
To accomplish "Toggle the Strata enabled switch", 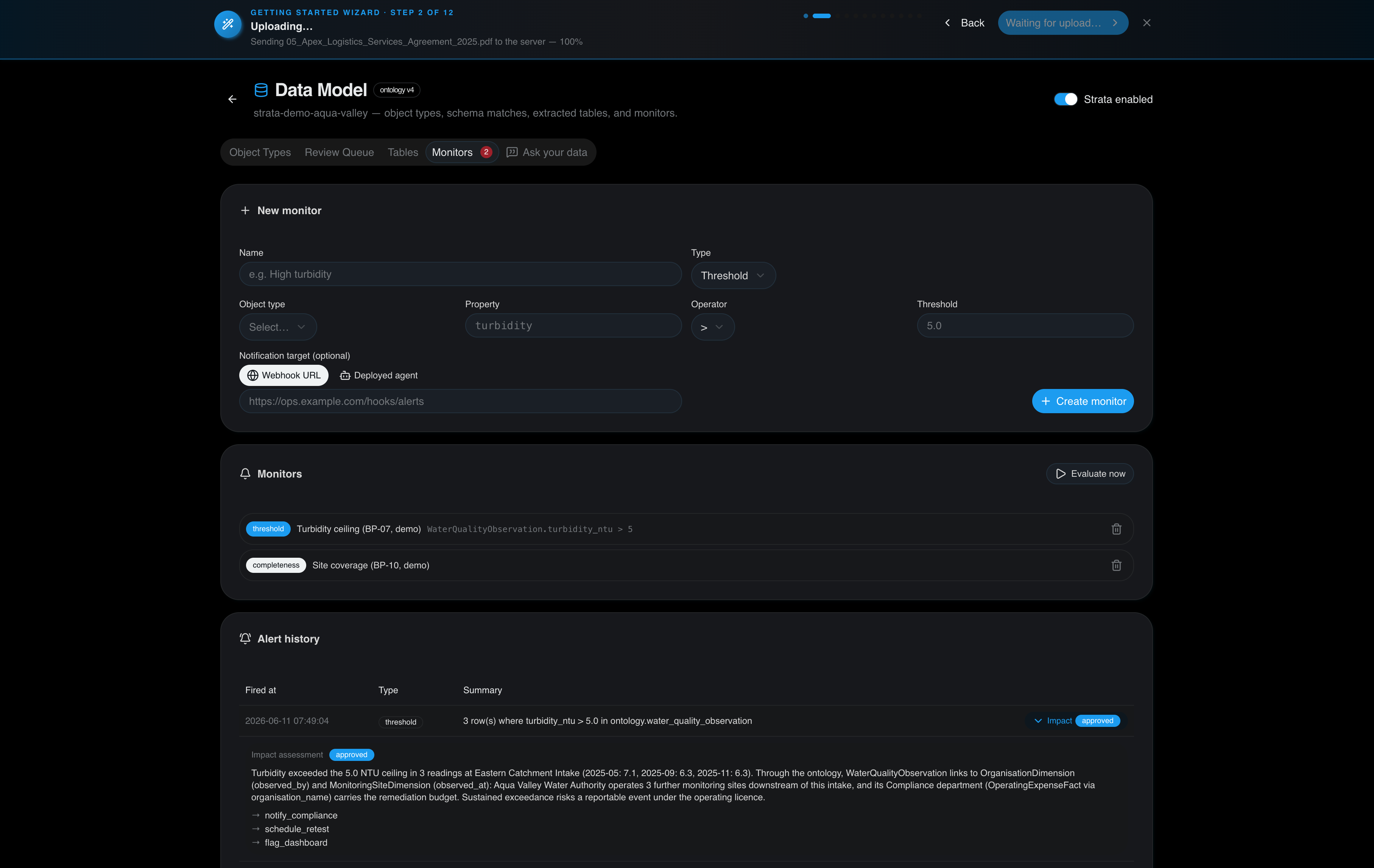I will tap(1065, 99).
